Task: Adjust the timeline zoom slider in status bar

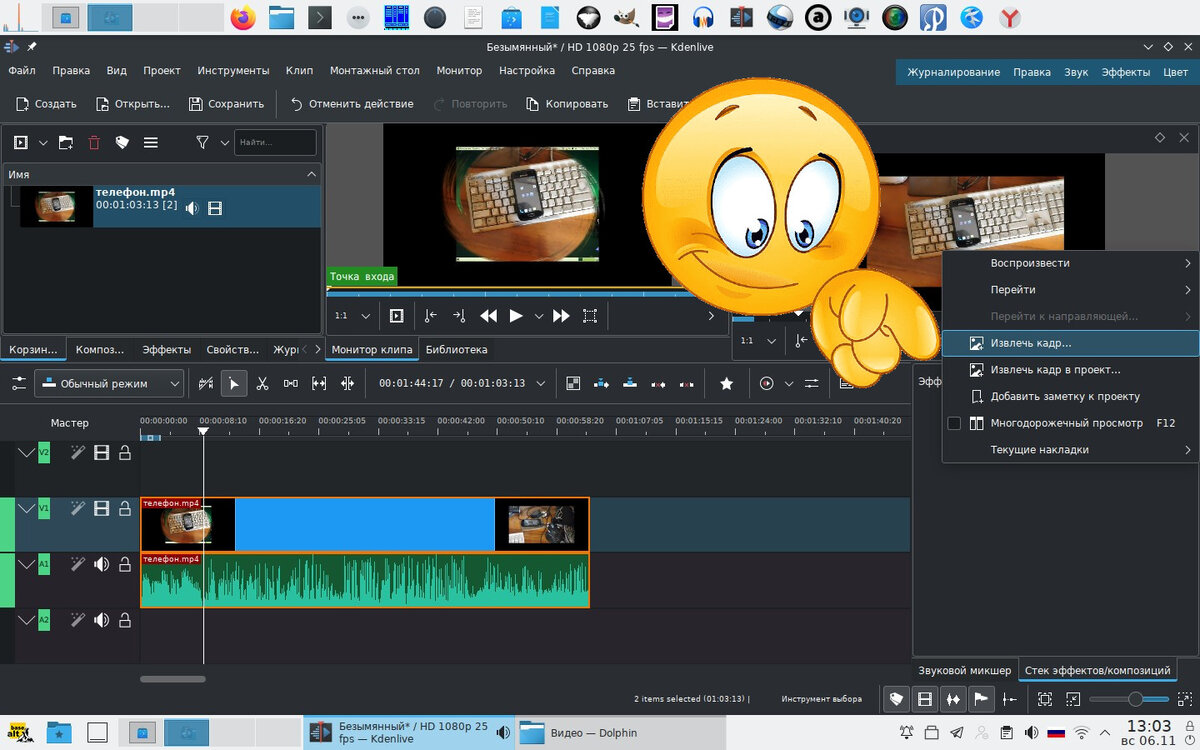Action: click(x=1129, y=699)
